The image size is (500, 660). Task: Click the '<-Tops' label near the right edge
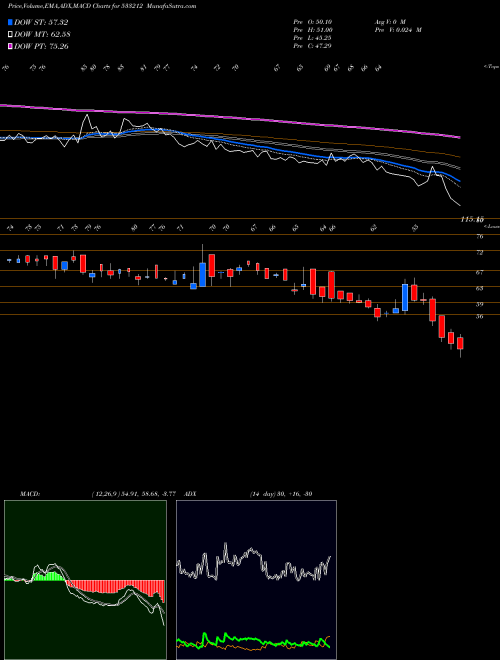(491, 67)
